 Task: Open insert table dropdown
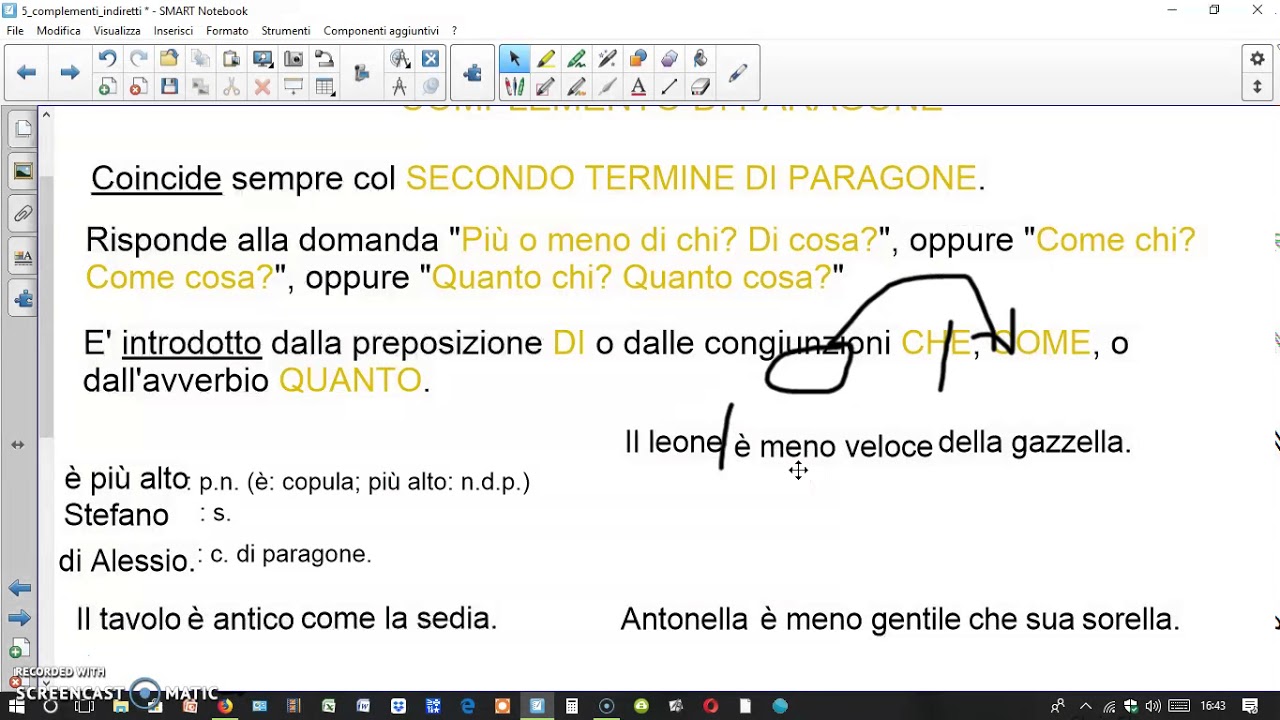325,88
